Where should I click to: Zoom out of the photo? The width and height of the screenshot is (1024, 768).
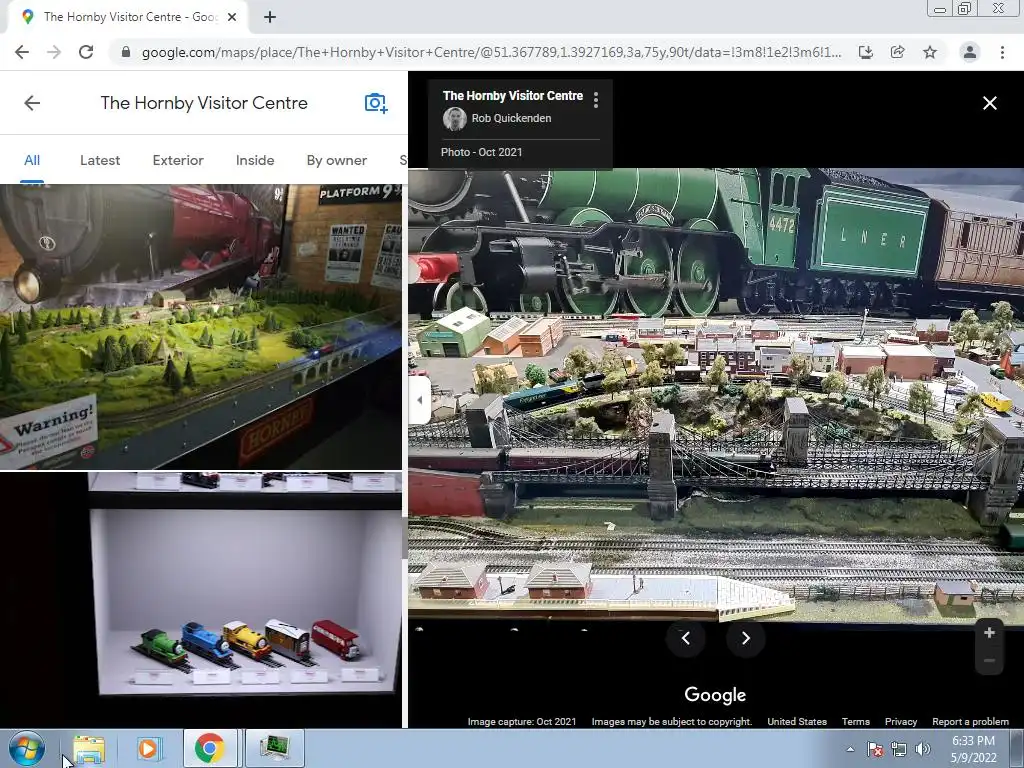coord(989,660)
